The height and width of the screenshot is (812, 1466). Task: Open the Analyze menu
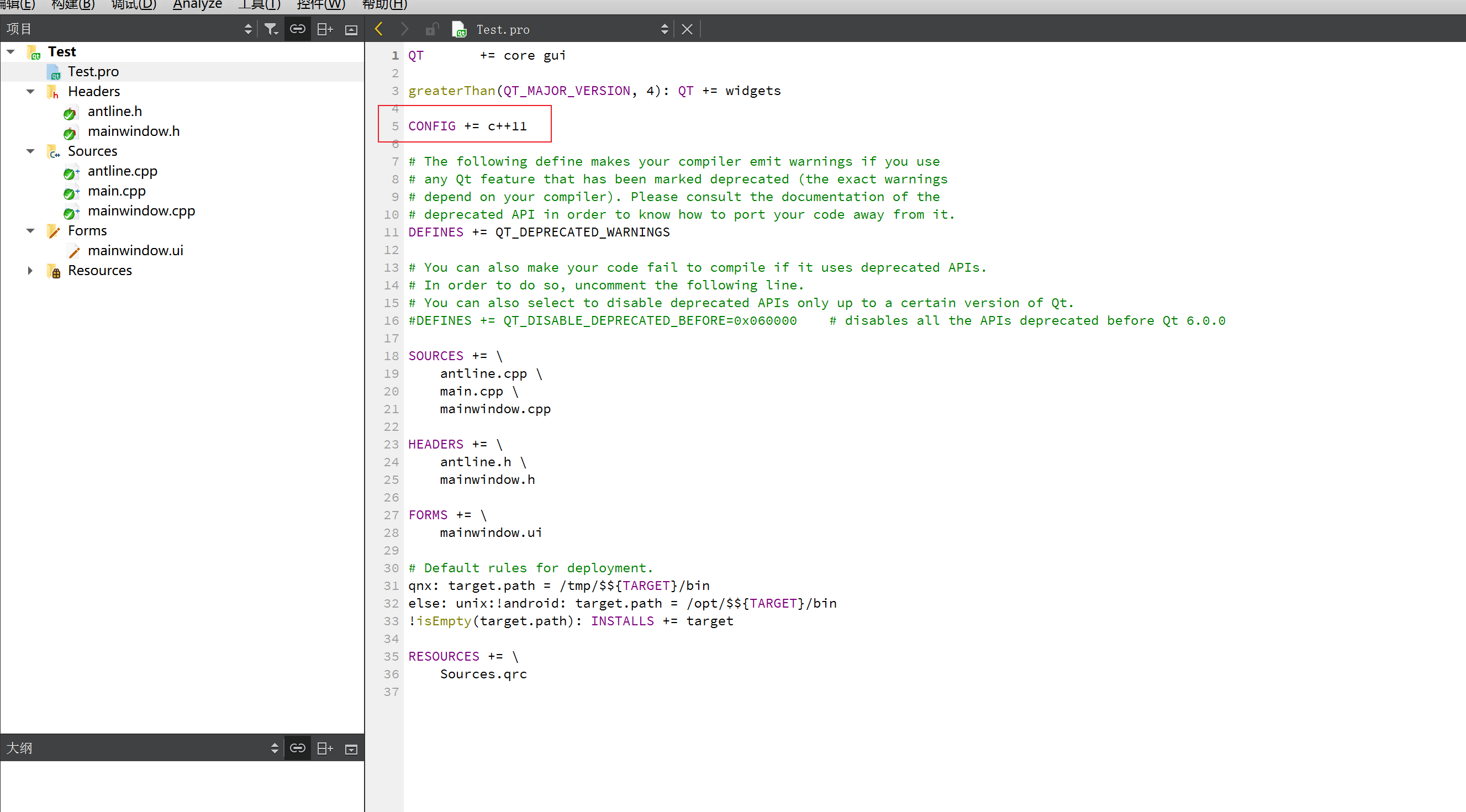tap(197, 5)
